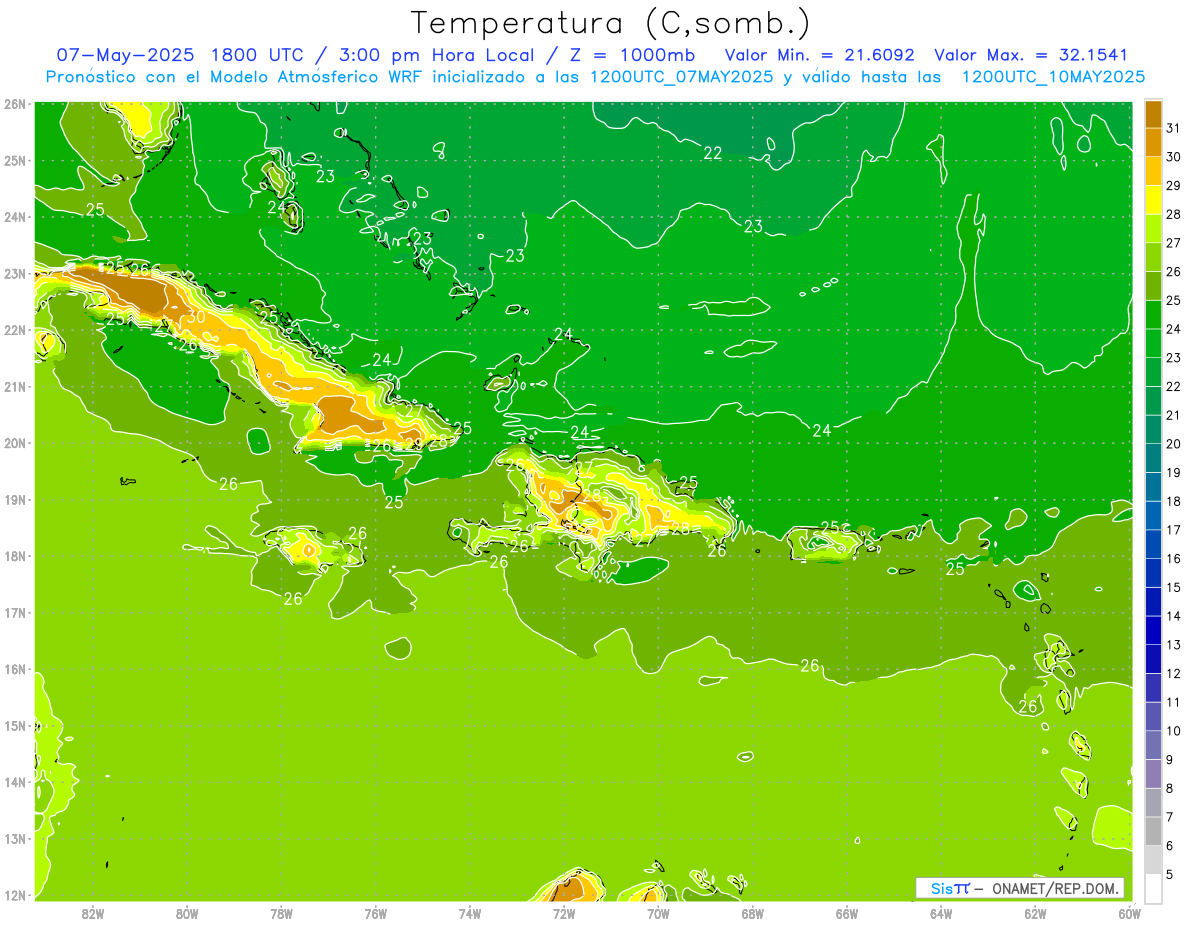Click the 26N latitude axis label
This screenshot has height=927, width=1200.
pos(14,104)
